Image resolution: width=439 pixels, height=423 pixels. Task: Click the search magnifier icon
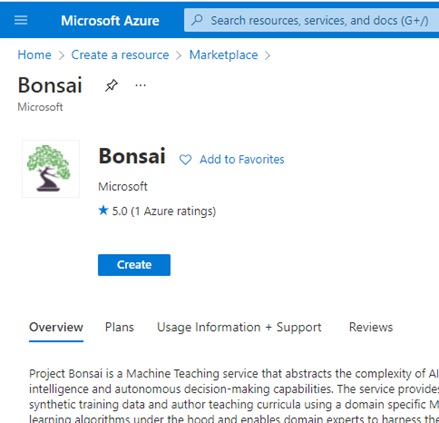(x=197, y=20)
